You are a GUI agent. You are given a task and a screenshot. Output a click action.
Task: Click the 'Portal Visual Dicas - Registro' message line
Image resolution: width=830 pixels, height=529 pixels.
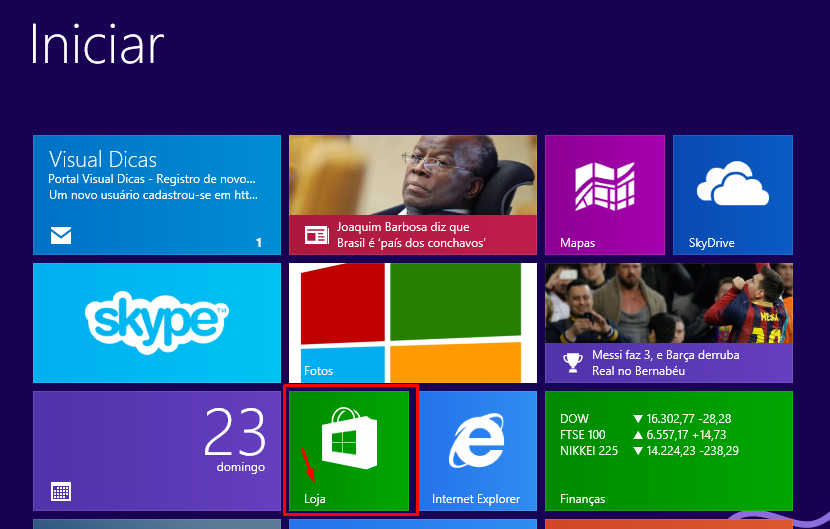[152, 179]
